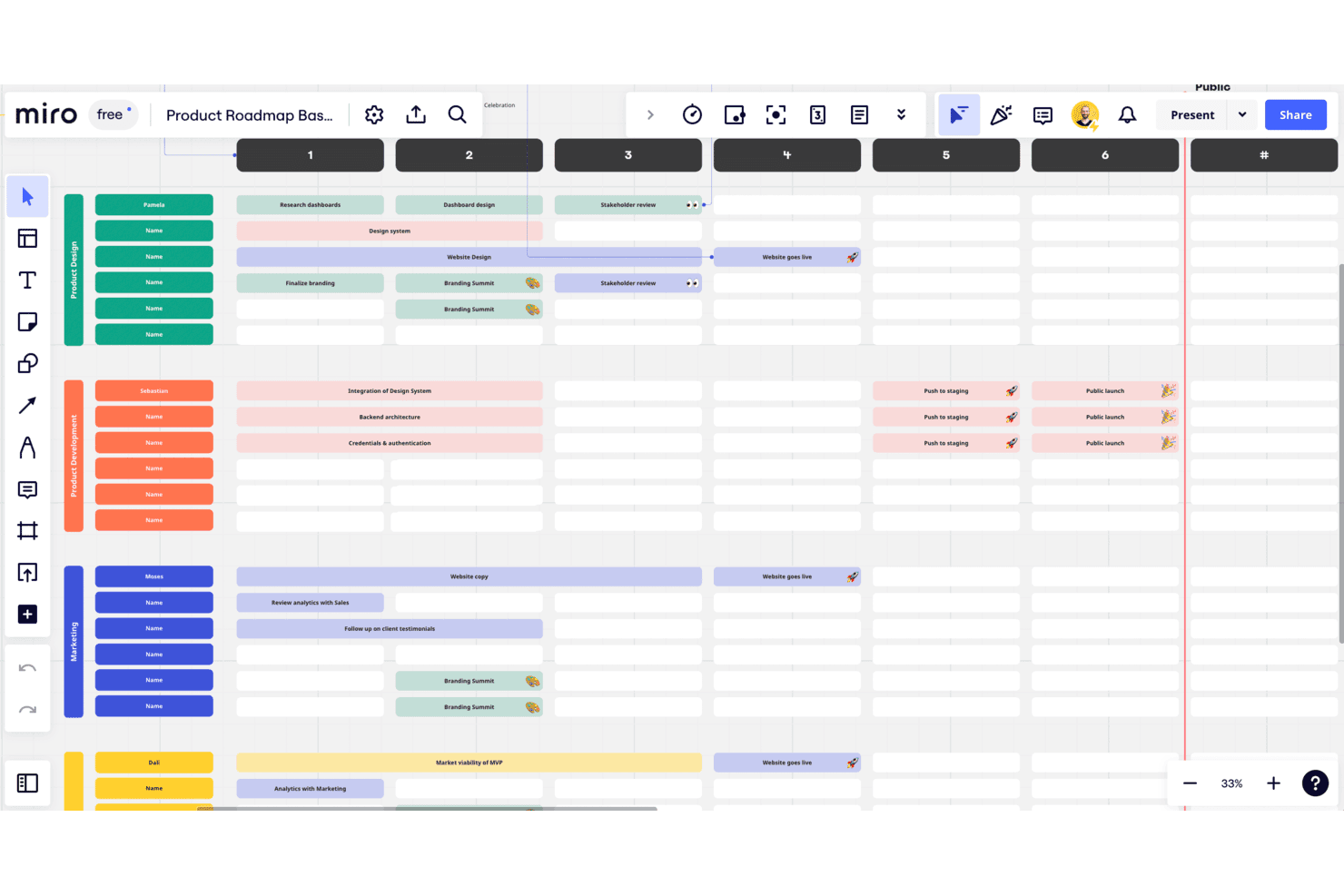Image resolution: width=1344 pixels, height=896 pixels.
Task: Open more apps plus button
Action: pos(27,615)
